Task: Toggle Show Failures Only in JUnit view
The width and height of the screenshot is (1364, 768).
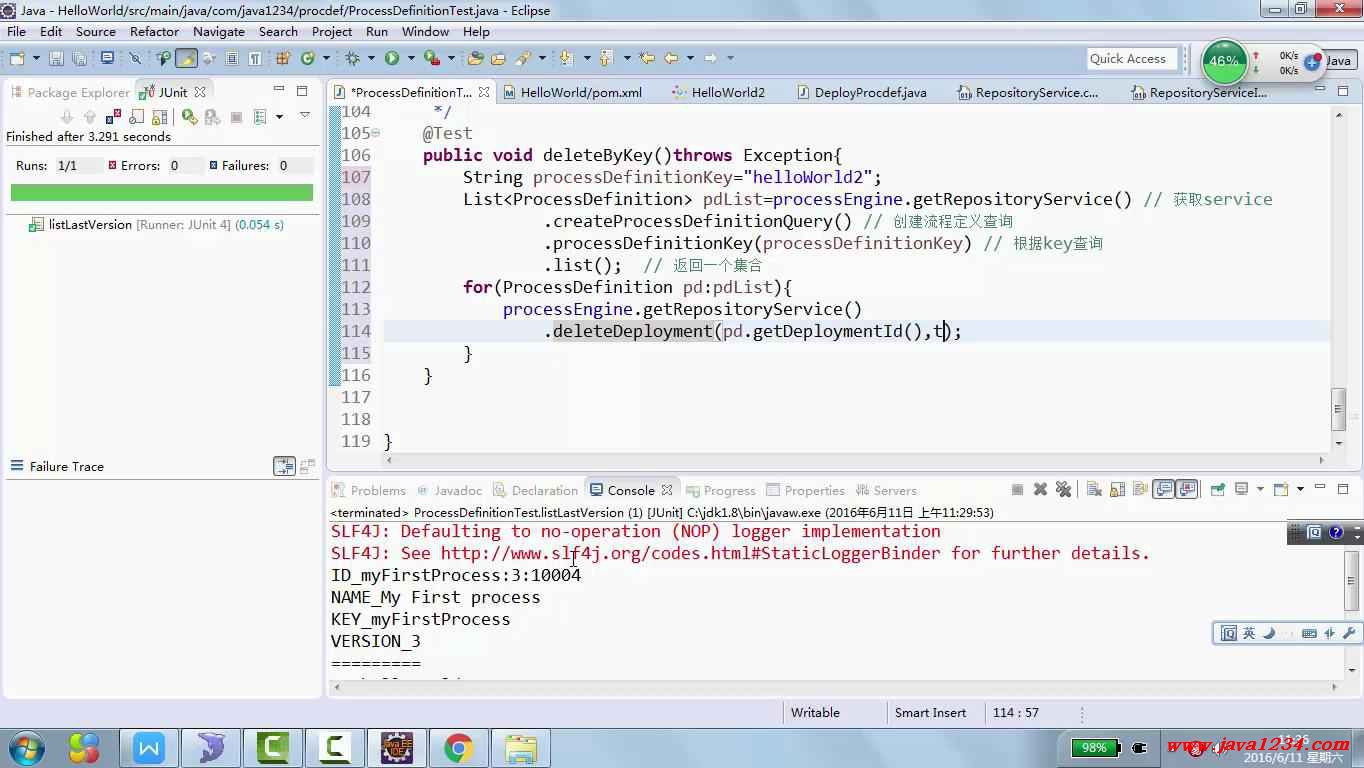Action: click(x=113, y=117)
